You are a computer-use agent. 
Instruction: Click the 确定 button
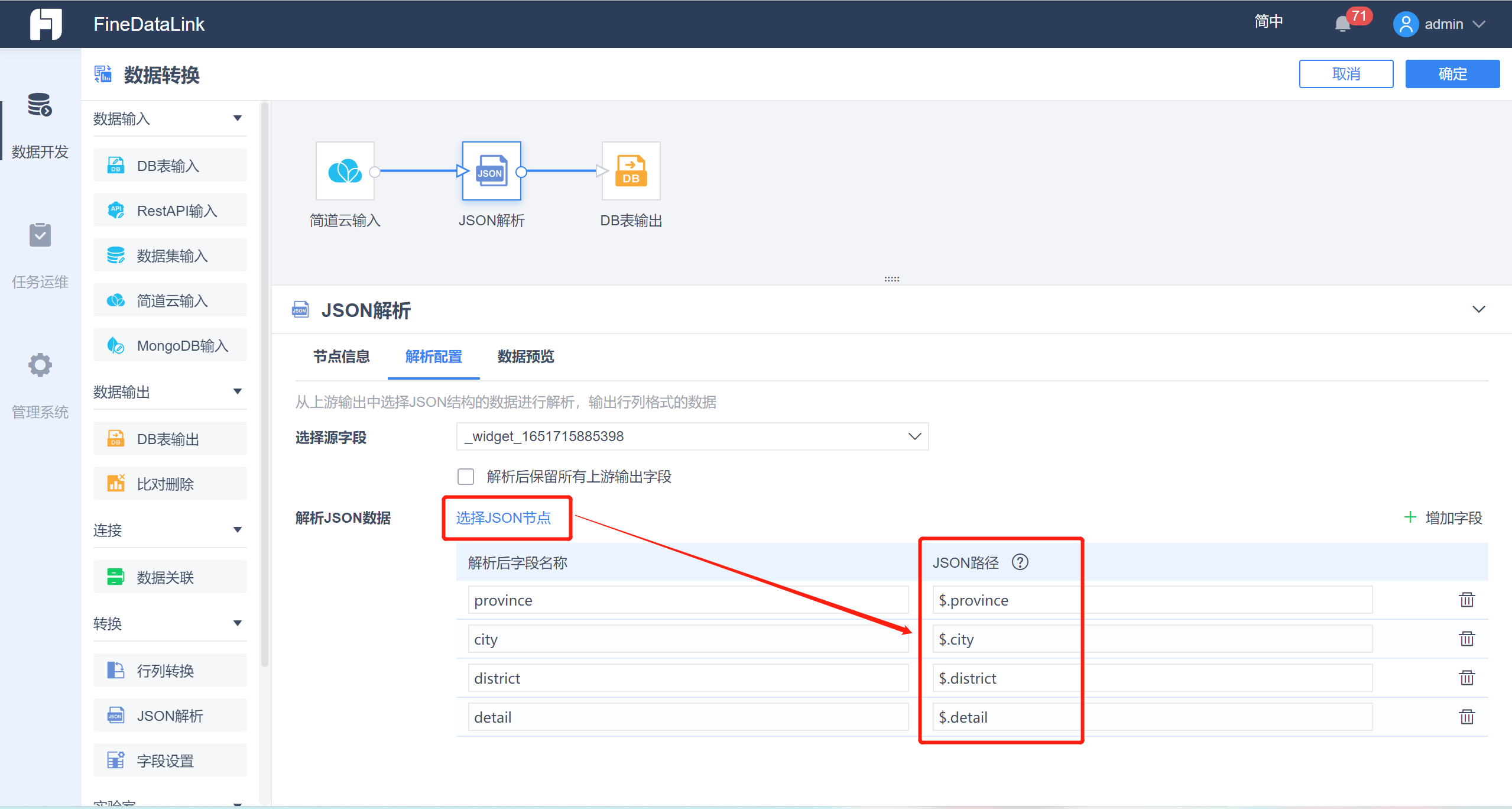click(1452, 74)
